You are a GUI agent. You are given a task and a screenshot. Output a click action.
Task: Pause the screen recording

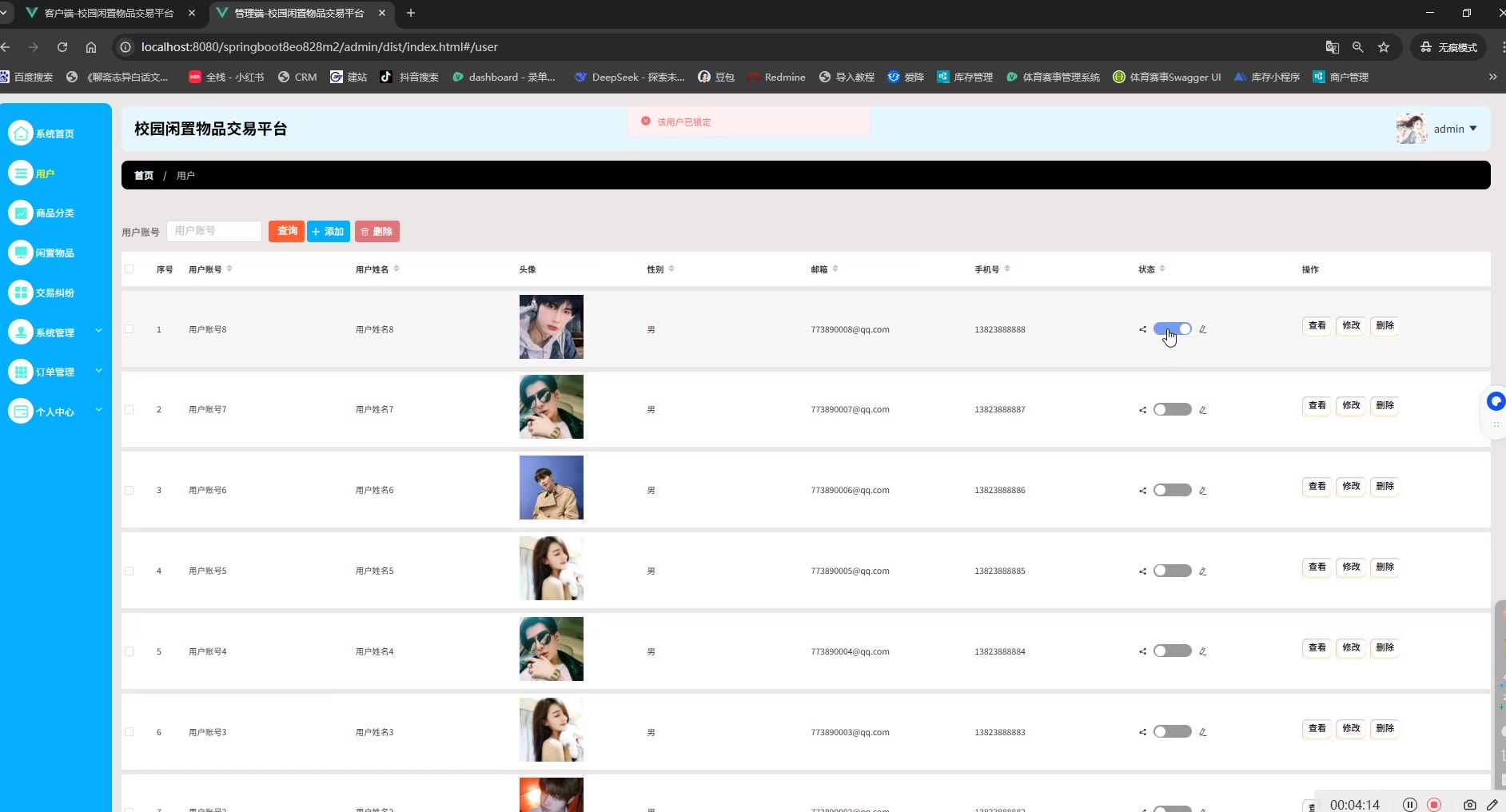click(1410, 805)
